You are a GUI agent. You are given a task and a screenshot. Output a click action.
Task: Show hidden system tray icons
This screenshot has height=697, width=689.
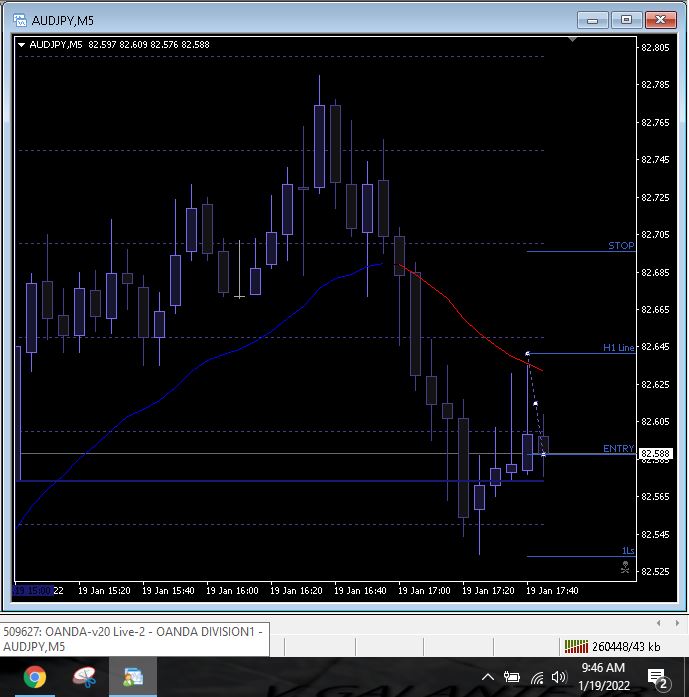[x=488, y=677]
